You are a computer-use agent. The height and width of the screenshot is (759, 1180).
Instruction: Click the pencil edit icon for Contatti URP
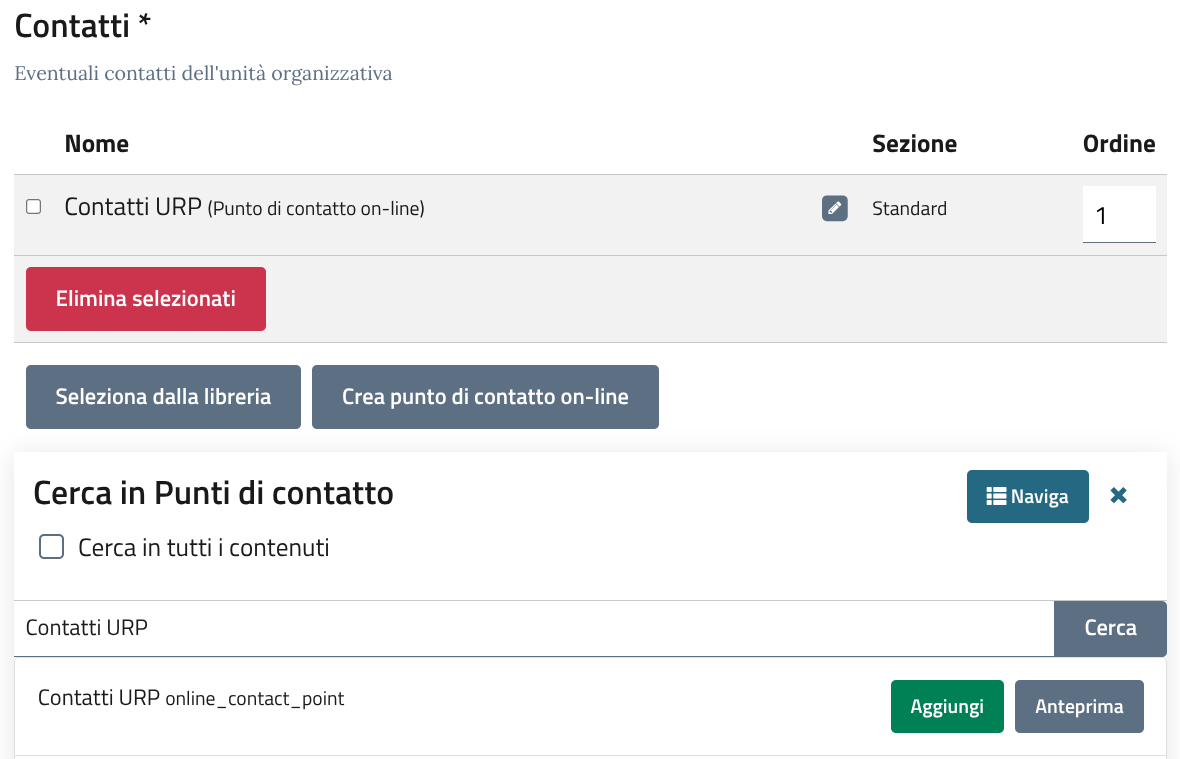(834, 208)
